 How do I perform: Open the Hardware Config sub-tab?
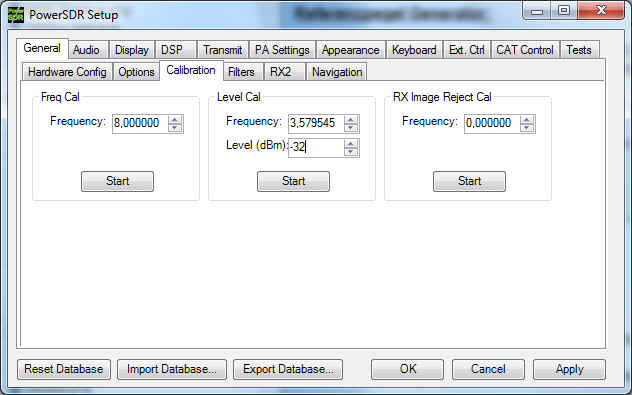pos(67,72)
